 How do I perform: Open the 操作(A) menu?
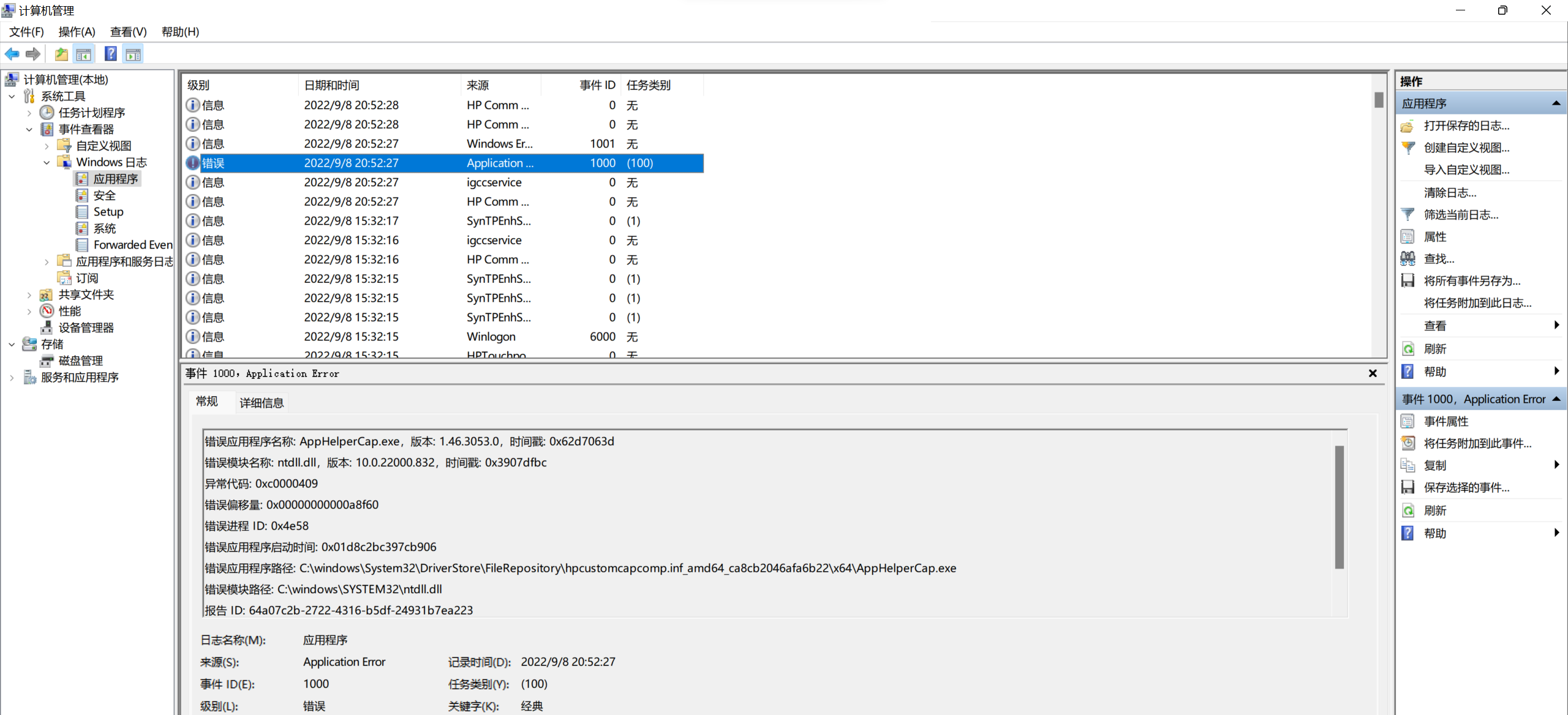coord(77,32)
